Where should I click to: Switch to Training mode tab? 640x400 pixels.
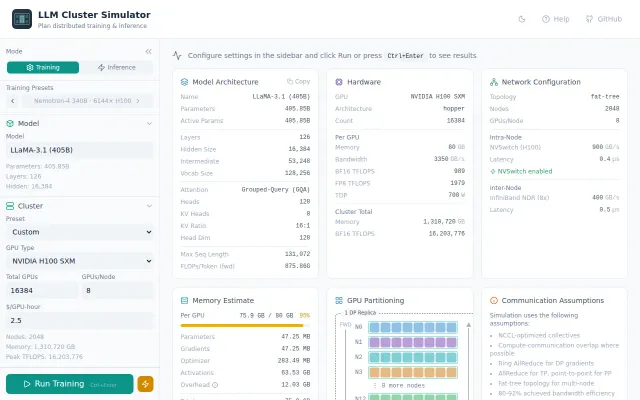pyautogui.click(x=43, y=67)
